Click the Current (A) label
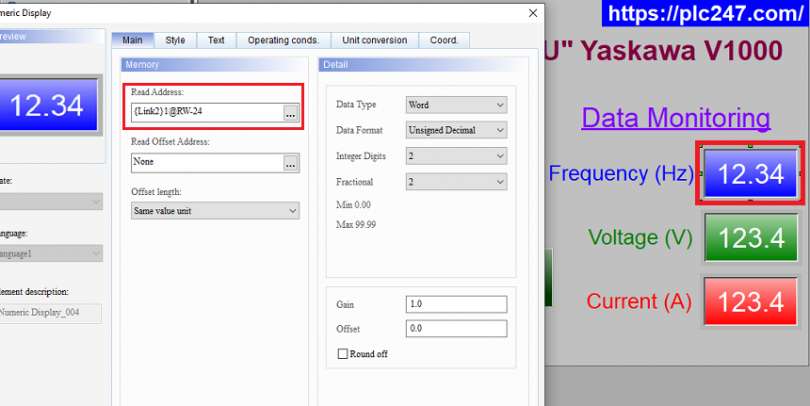 pyautogui.click(x=639, y=302)
